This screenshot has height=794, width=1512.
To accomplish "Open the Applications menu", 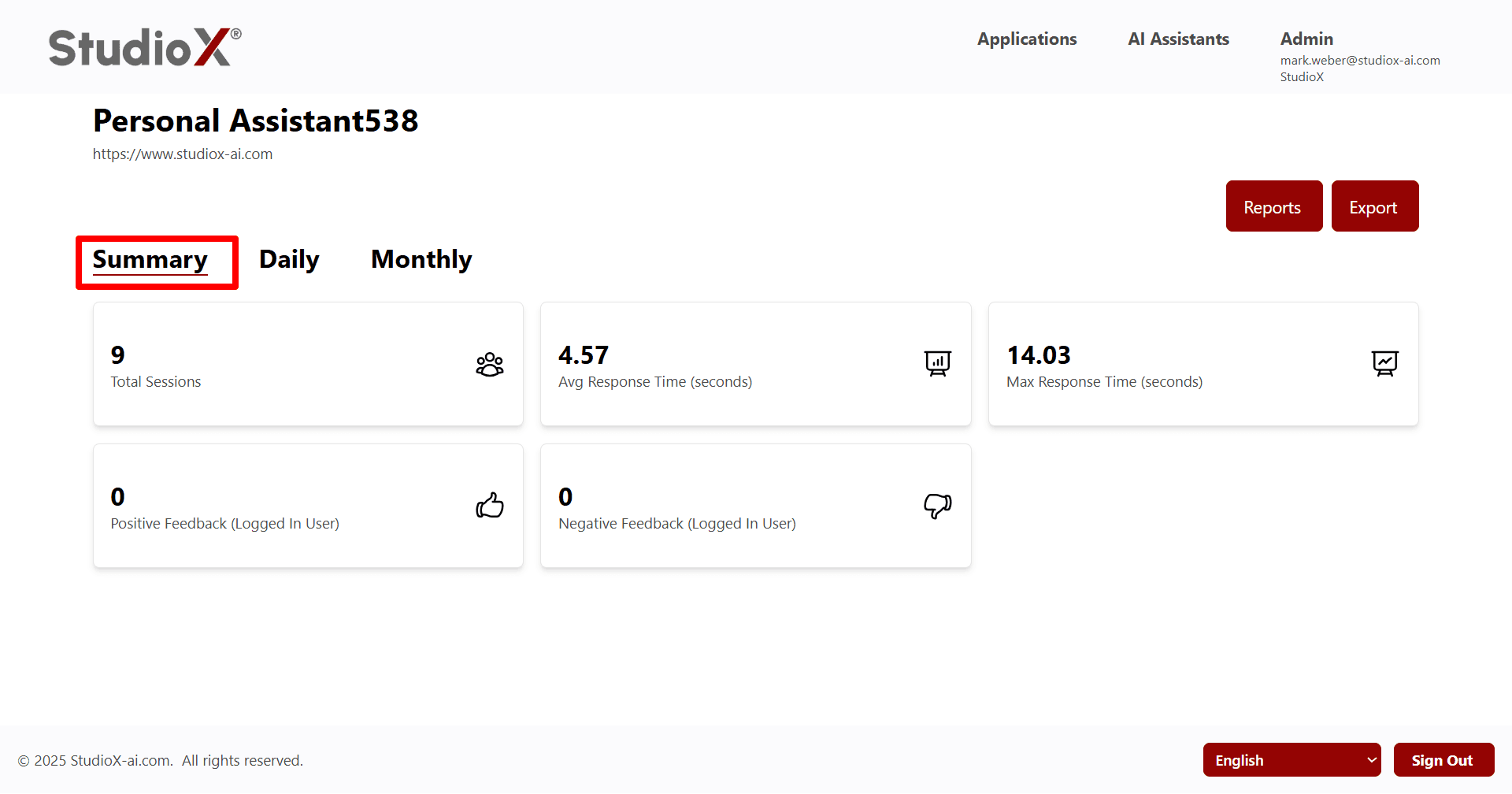I will click(1027, 39).
